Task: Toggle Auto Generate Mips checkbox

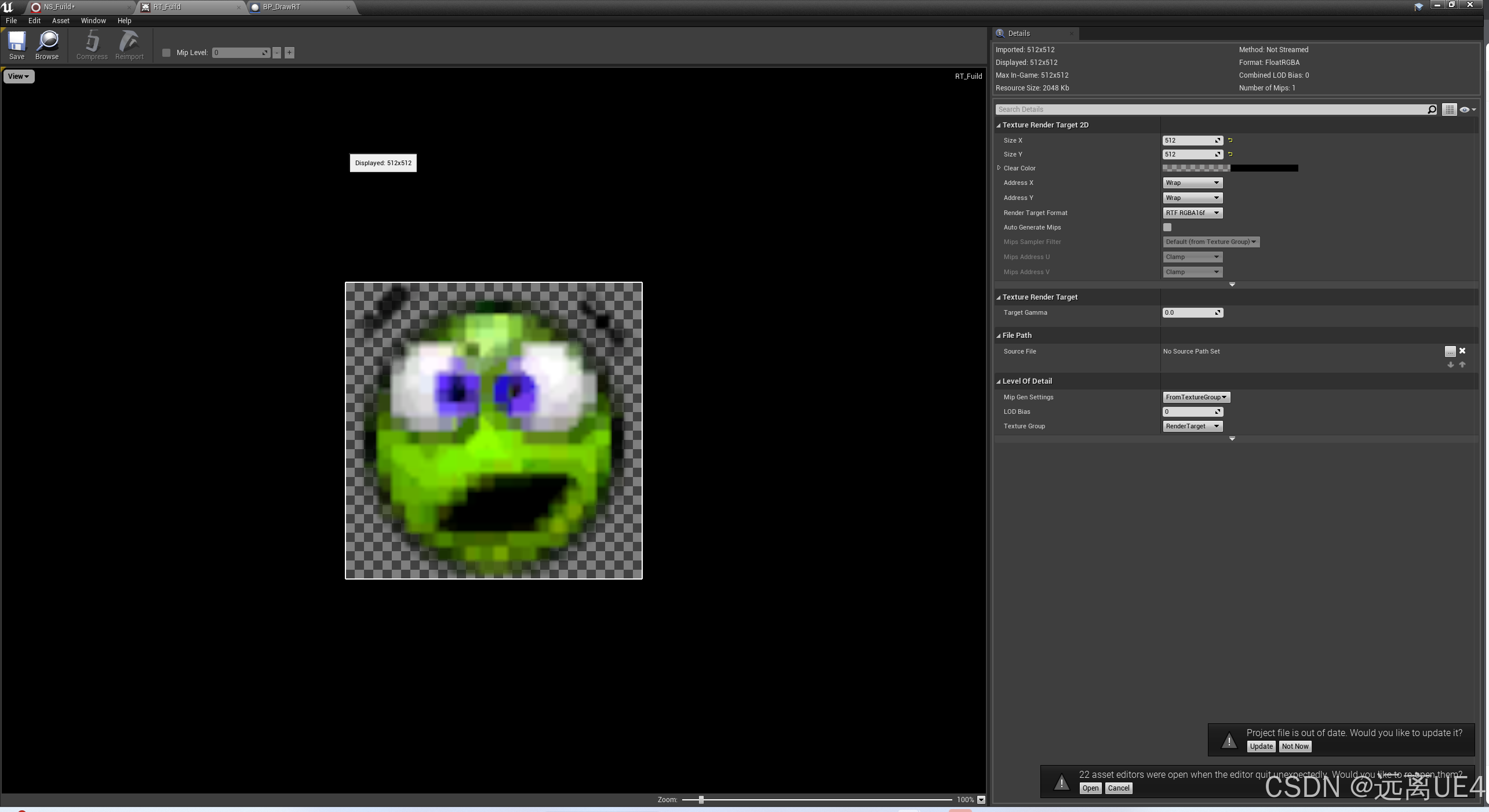Action: pyautogui.click(x=1167, y=227)
